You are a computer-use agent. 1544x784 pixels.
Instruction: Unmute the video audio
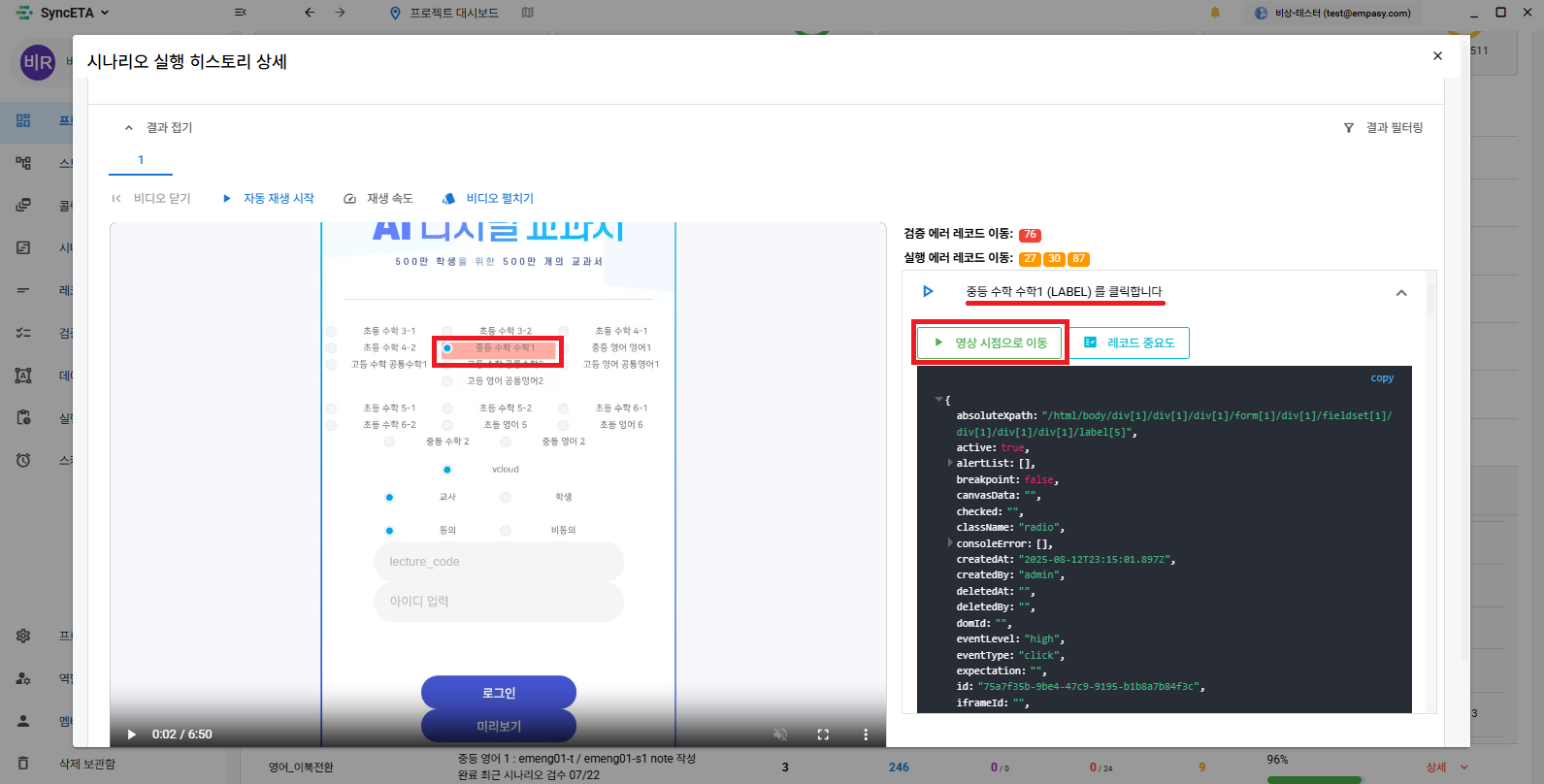coord(779,735)
